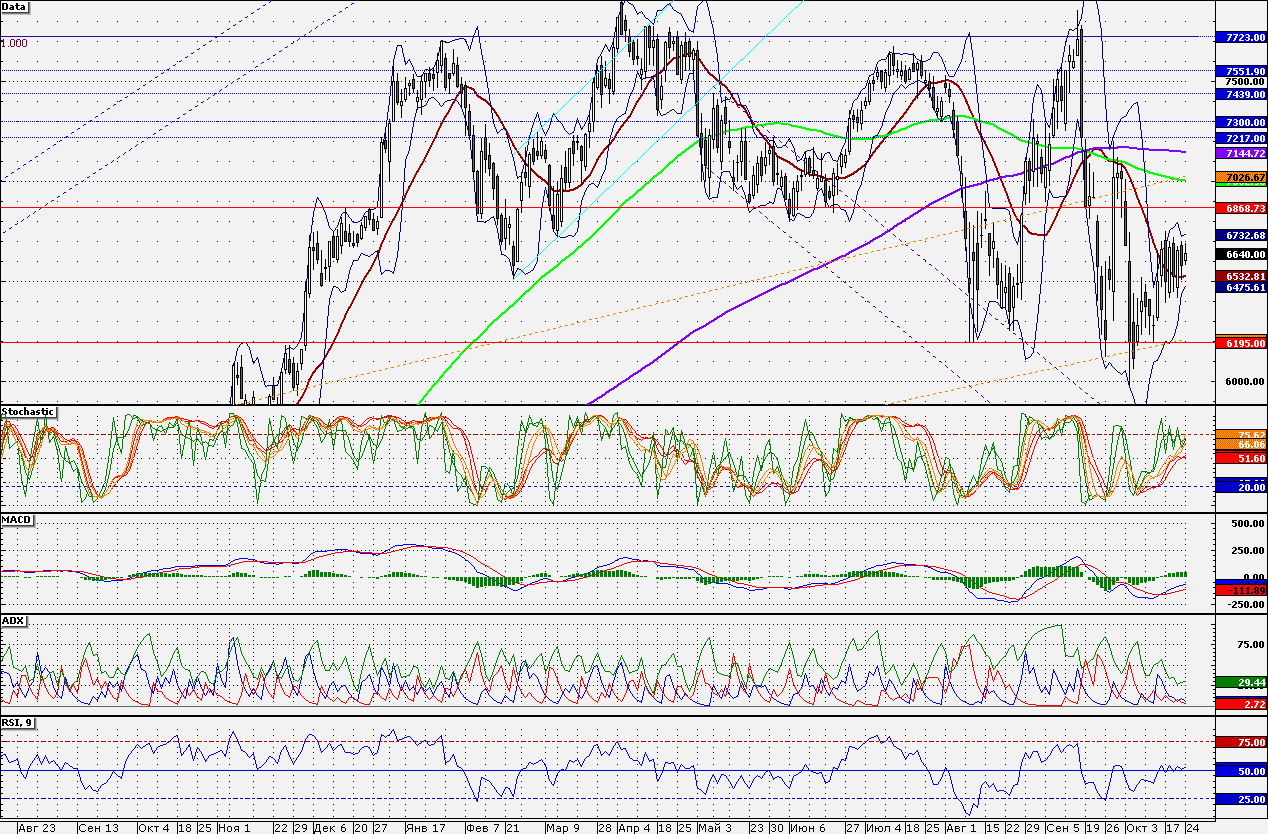The height and width of the screenshot is (834, 1268).
Task: Click the green 29.44 ADX value tag
Action: point(1240,682)
